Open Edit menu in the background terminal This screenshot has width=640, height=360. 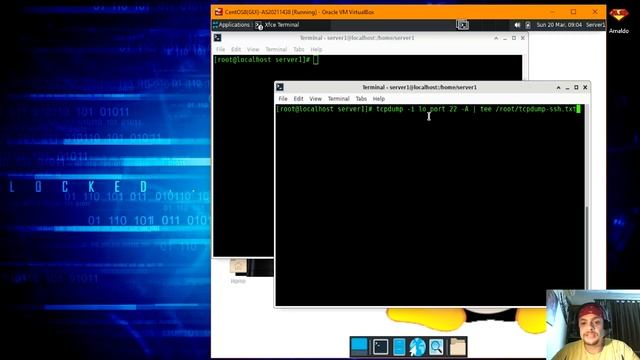pyautogui.click(x=236, y=49)
